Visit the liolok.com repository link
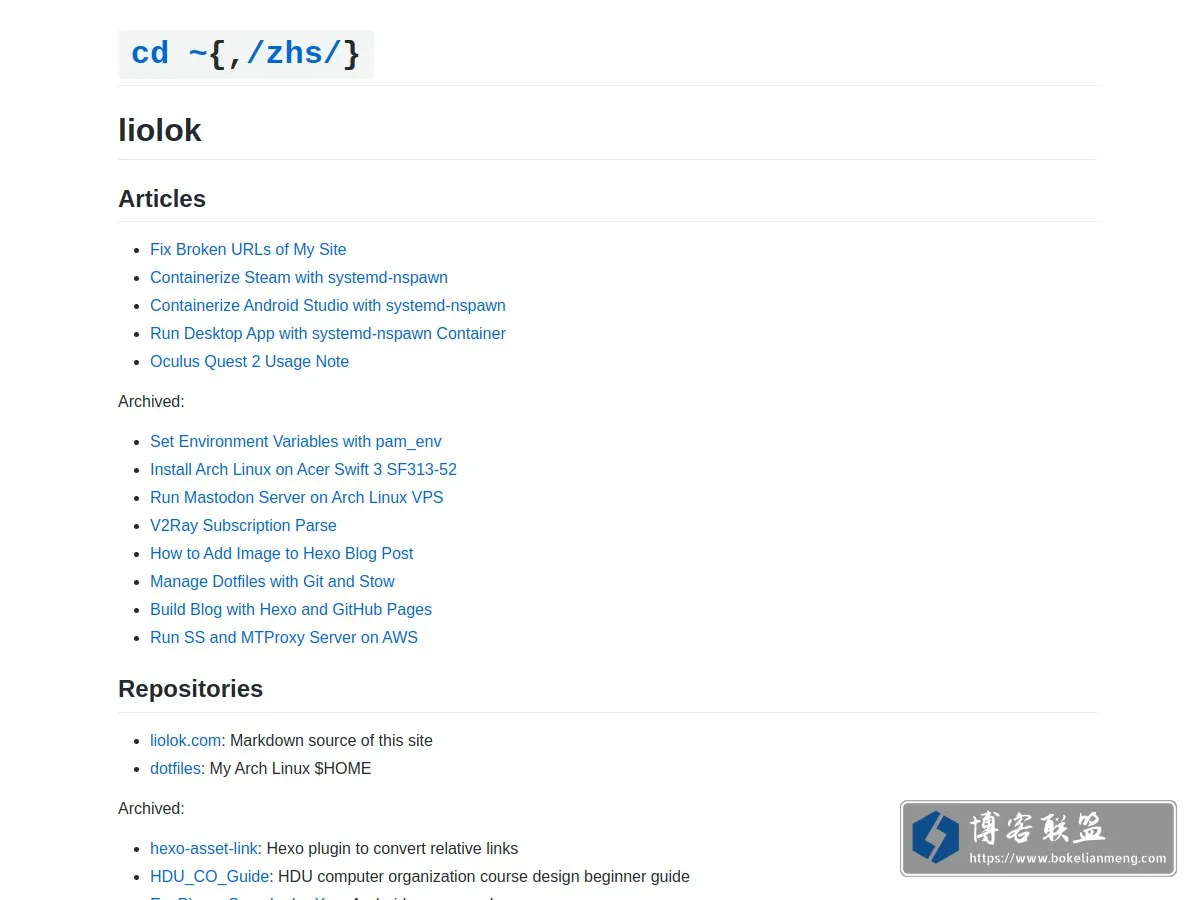Image resolution: width=1200 pixels, height=900 pixels. pos(186,740)
